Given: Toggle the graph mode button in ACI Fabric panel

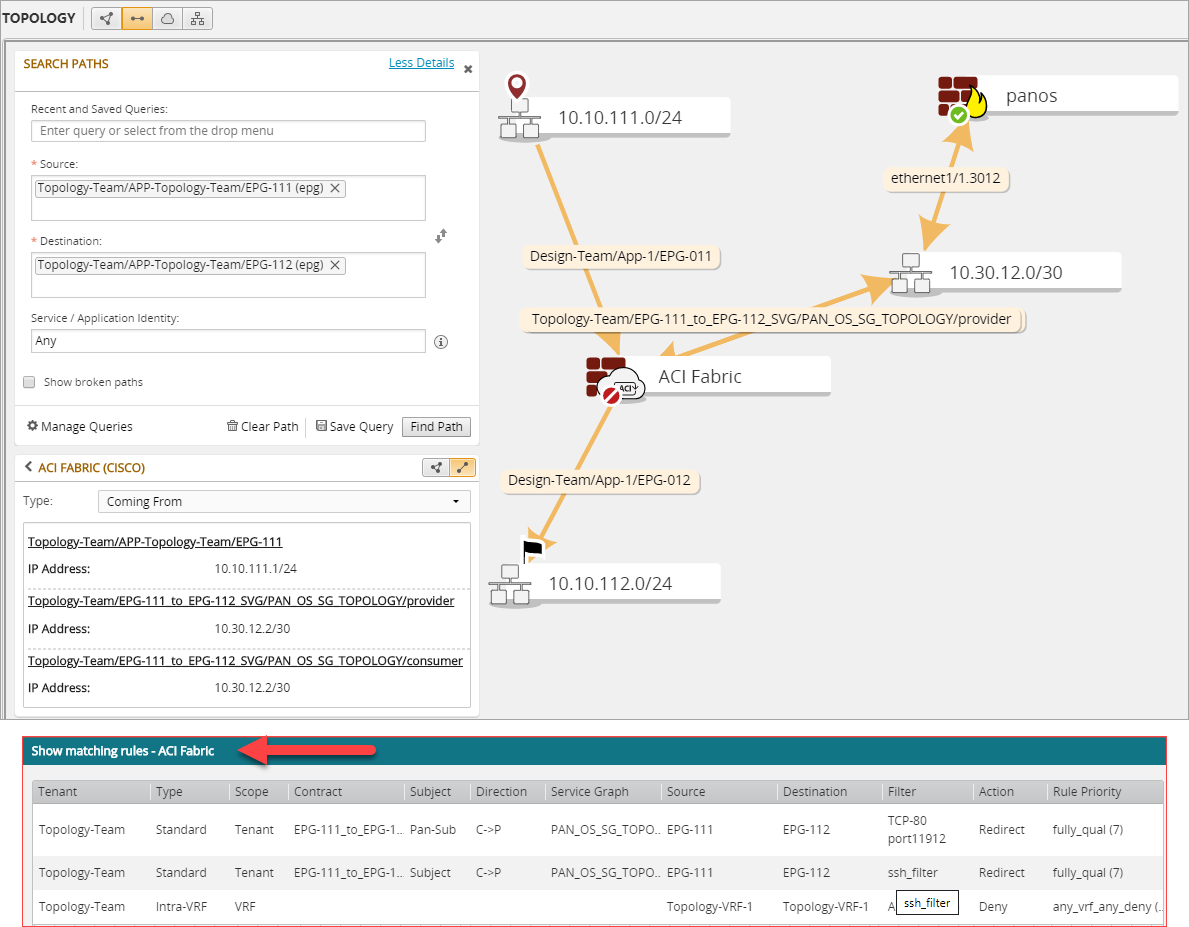Looking at the screenshot, I should [x=435, y=467].
